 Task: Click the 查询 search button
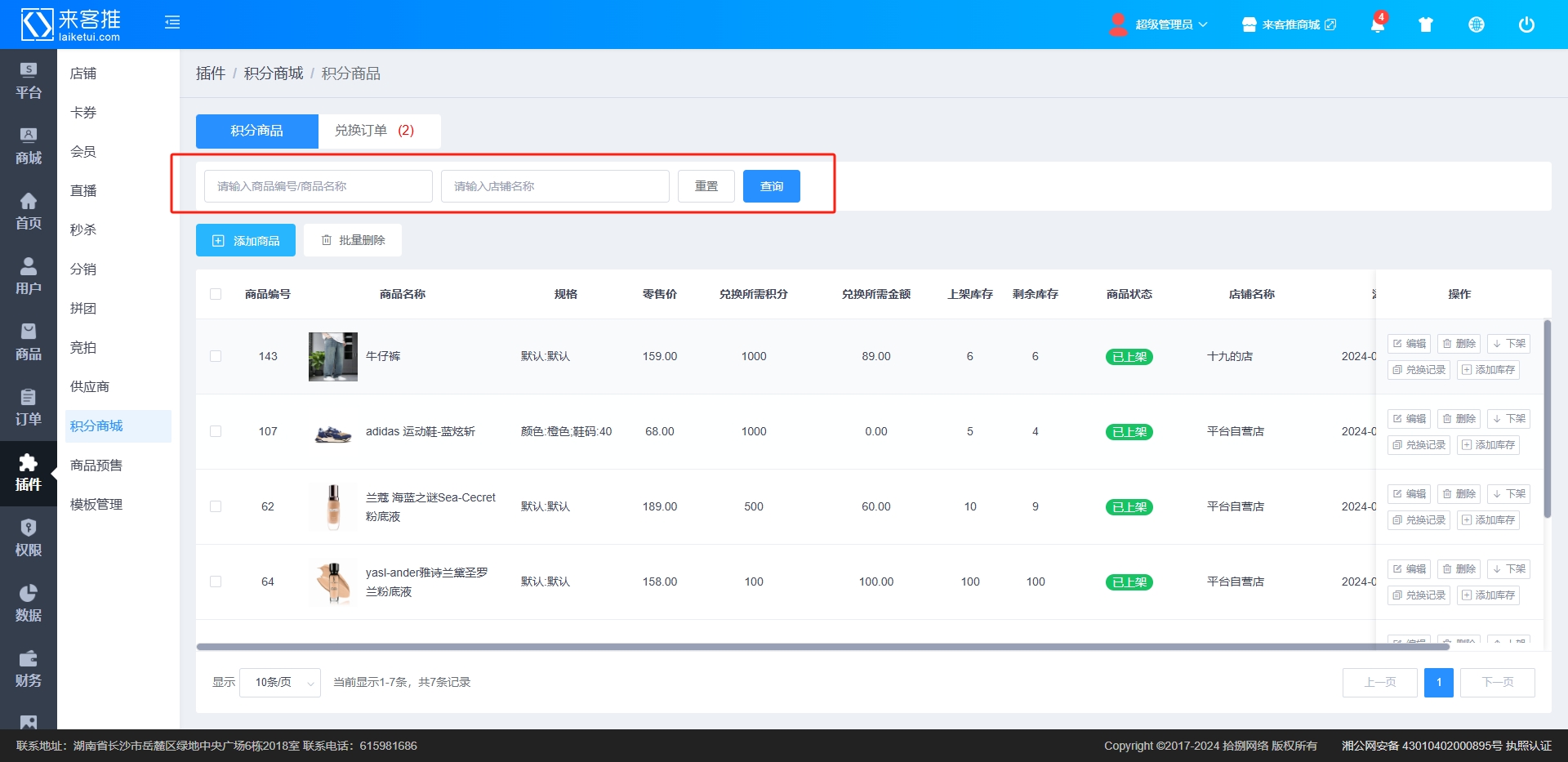[x=771, y=186]
